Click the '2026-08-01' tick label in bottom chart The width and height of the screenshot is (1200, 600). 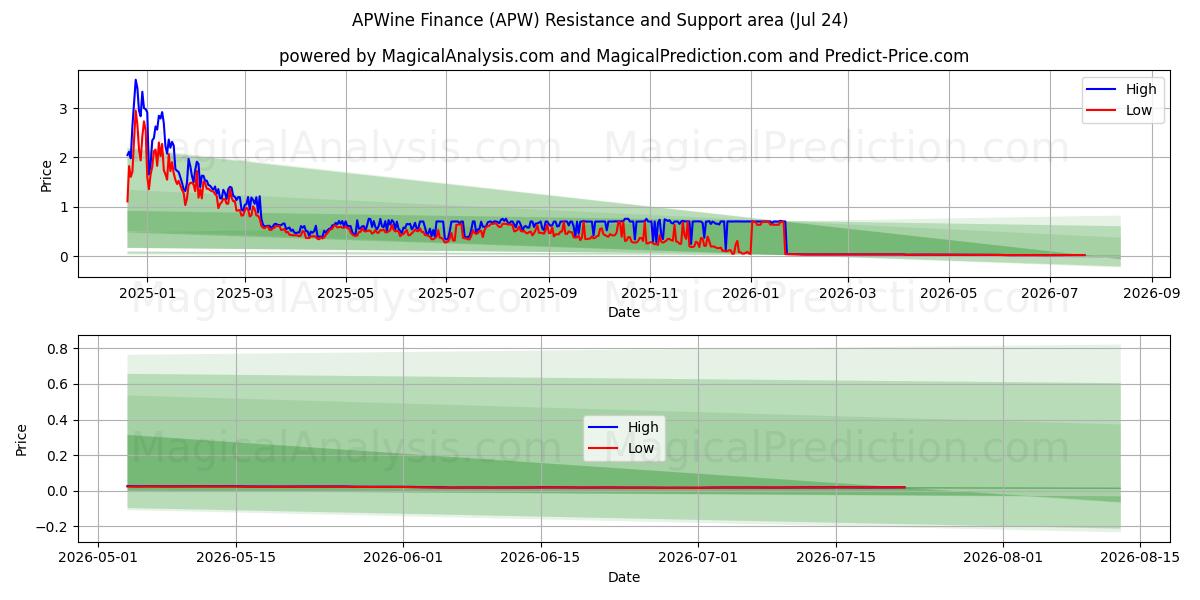[1001, 559]
